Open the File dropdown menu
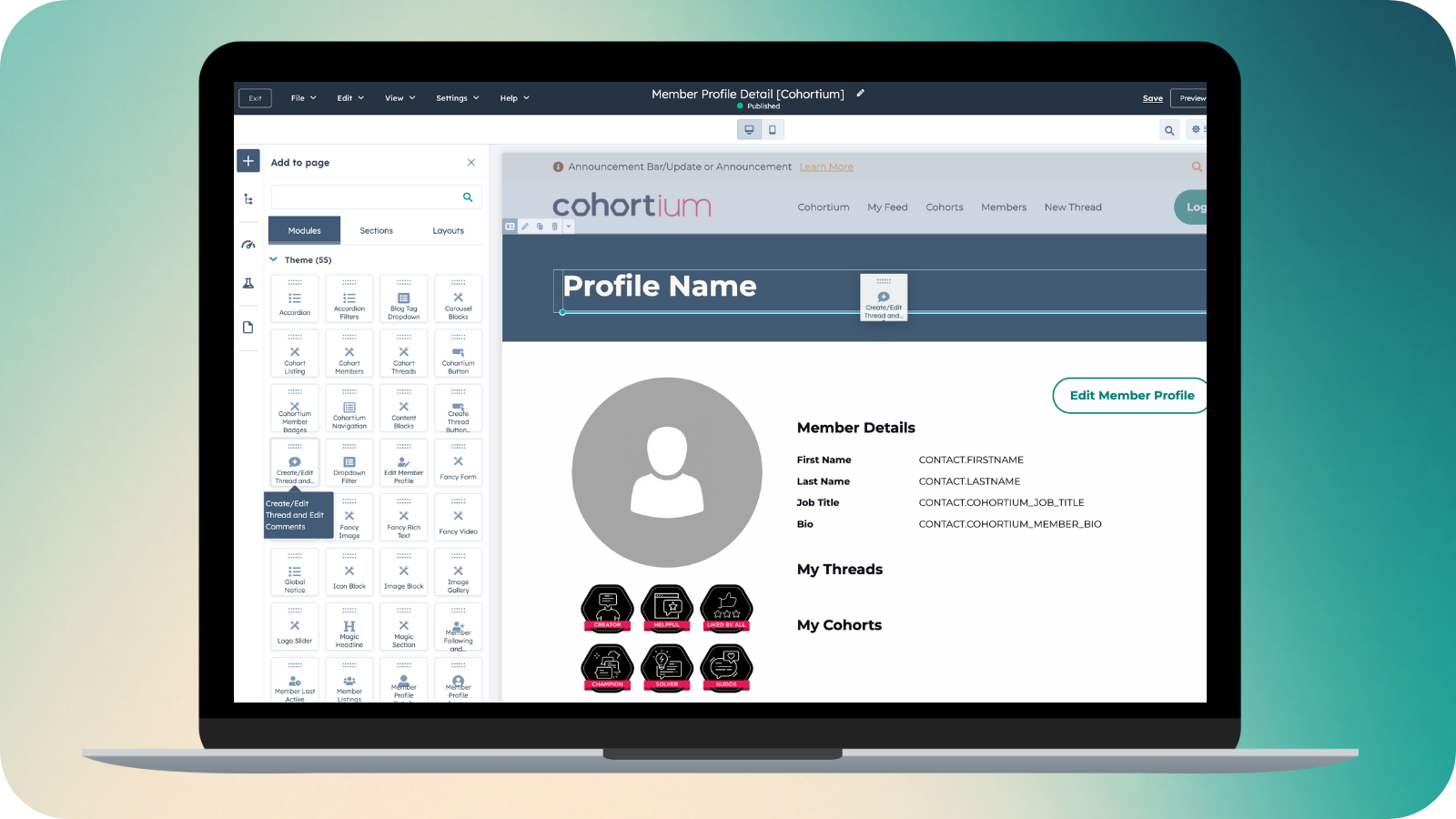1456x819 pixels. coord(303,98)
